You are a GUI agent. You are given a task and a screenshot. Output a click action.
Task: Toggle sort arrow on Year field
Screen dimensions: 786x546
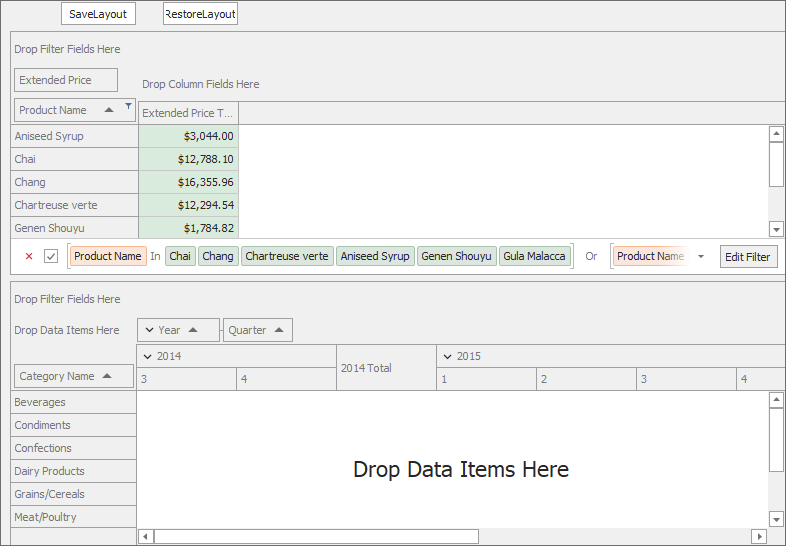193,330
